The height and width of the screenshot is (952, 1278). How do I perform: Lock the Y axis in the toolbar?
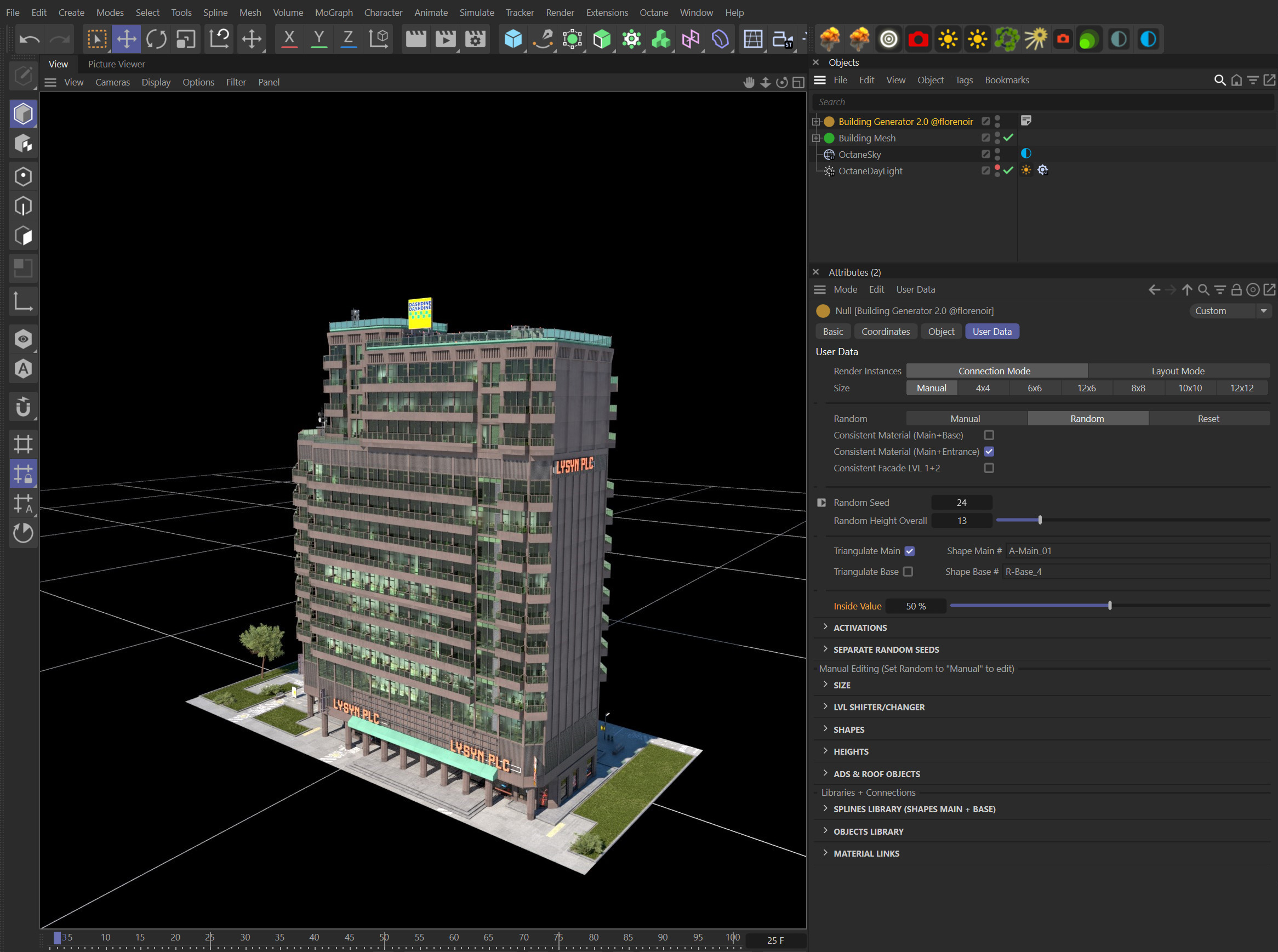(x=319, y=38)
